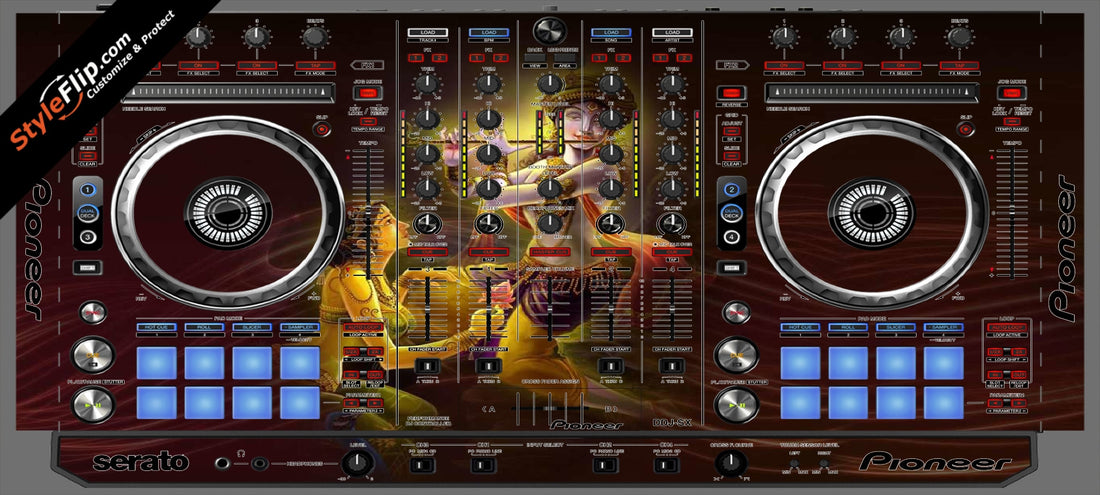Select HOT CUE pad mode on left deck
The width and height of the screenshot is (1100, 495).
156,328
